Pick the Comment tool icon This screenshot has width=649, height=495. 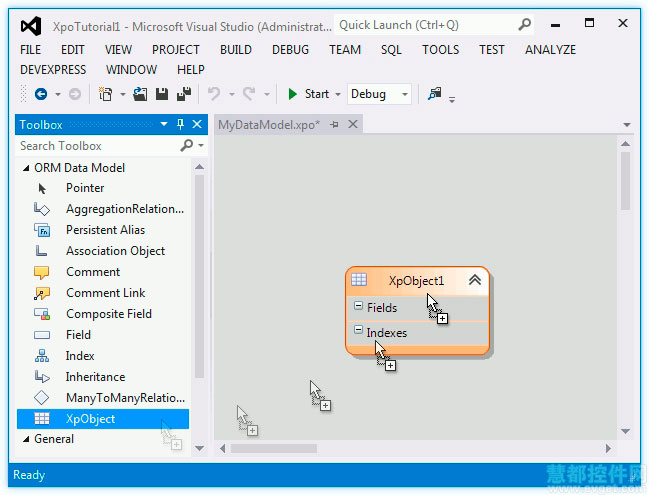42,272
